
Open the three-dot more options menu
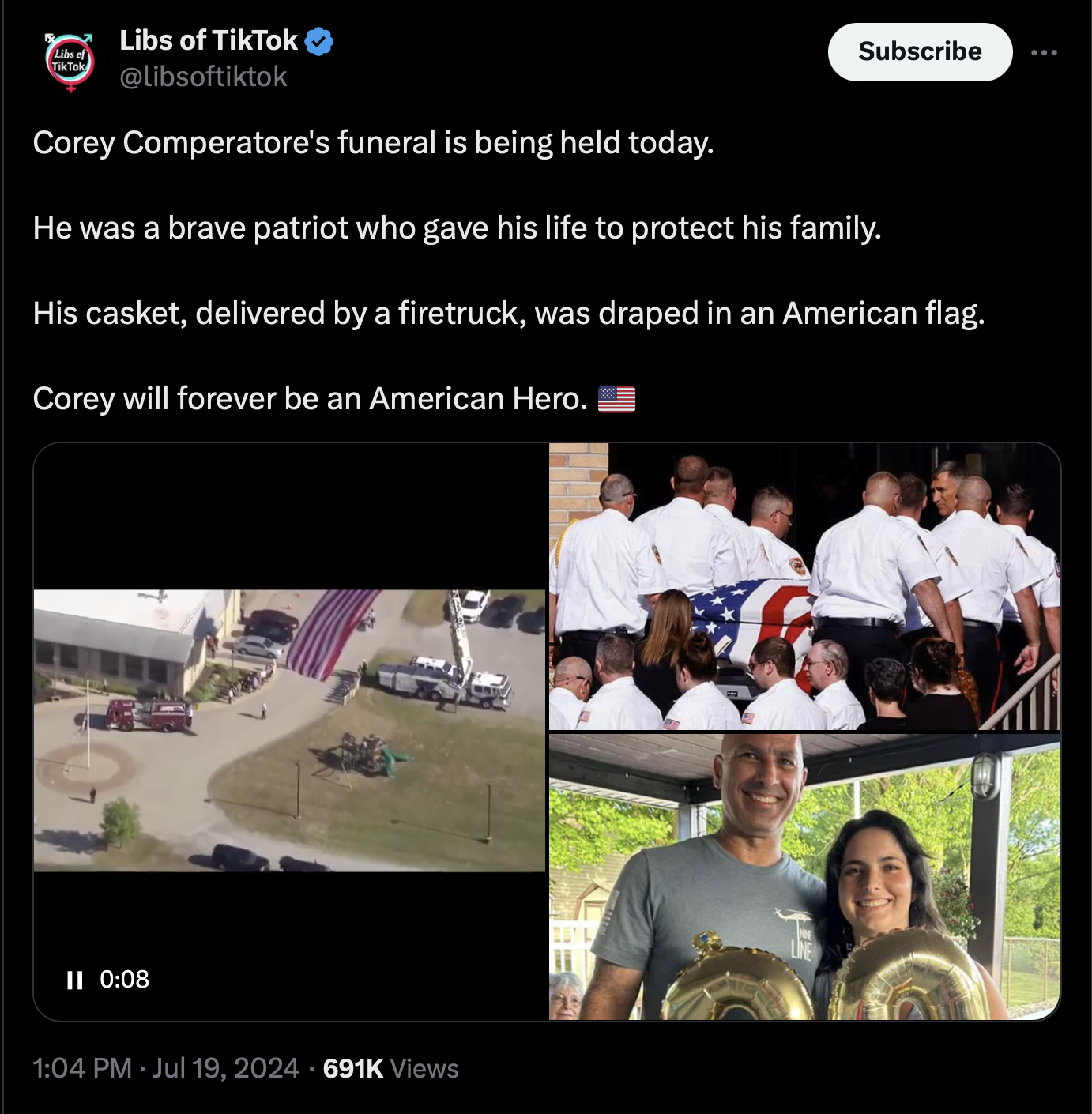(x=1044, y=53)
